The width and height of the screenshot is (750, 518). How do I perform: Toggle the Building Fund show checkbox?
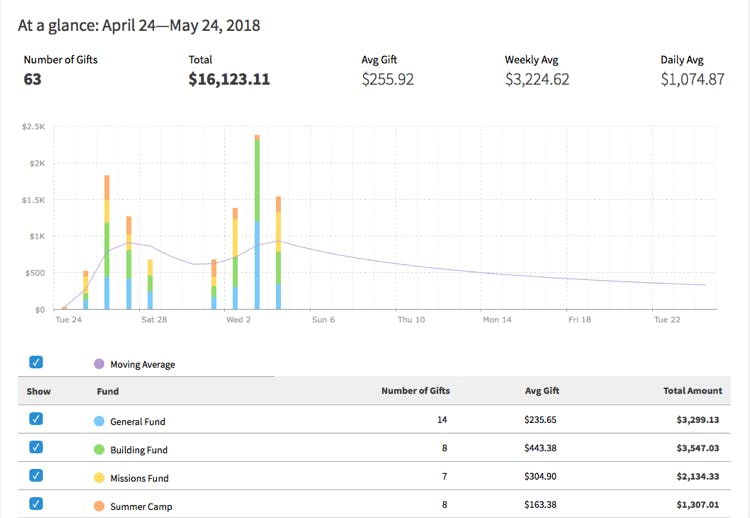36,448
